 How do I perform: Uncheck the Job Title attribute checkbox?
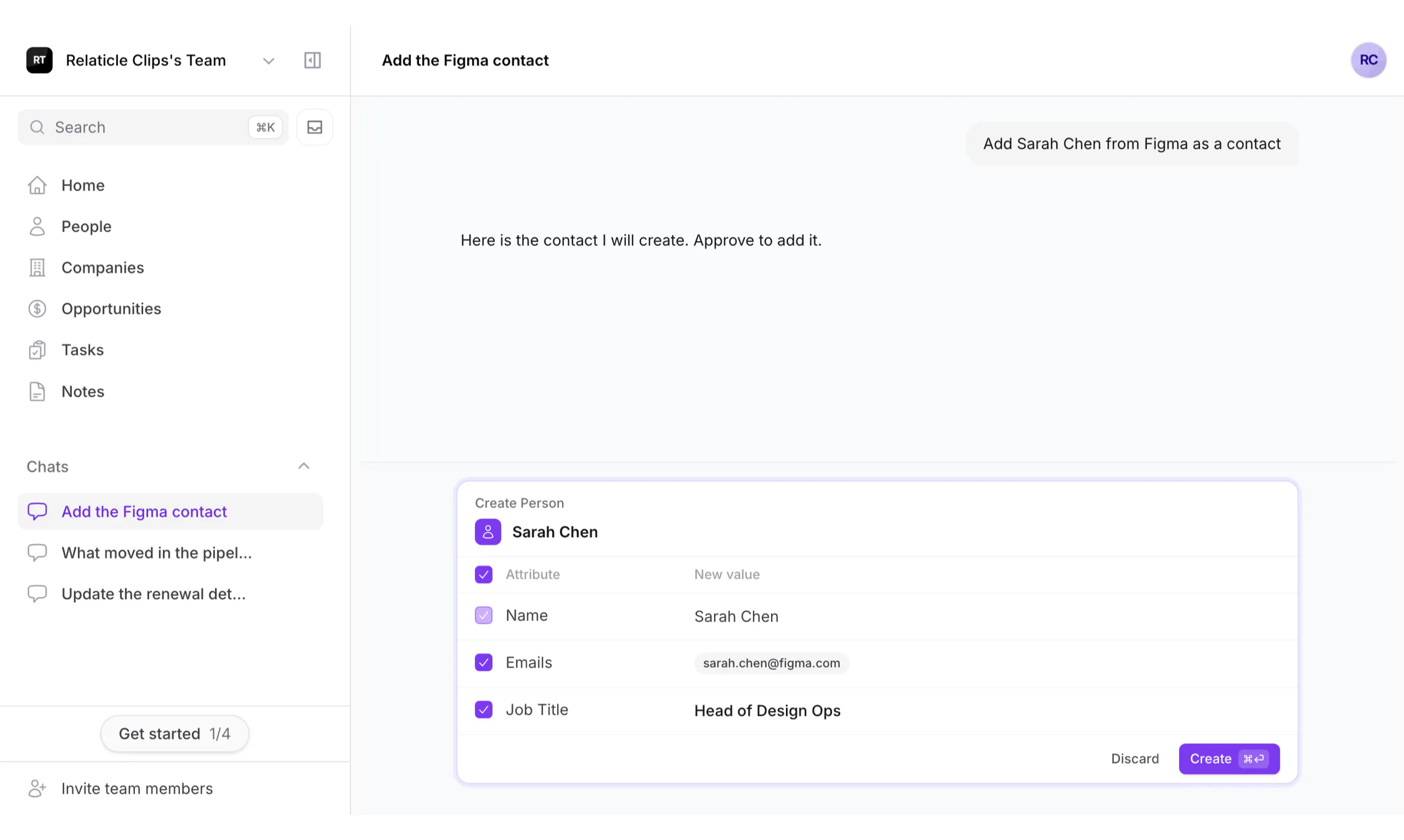[x=483, y=708]
